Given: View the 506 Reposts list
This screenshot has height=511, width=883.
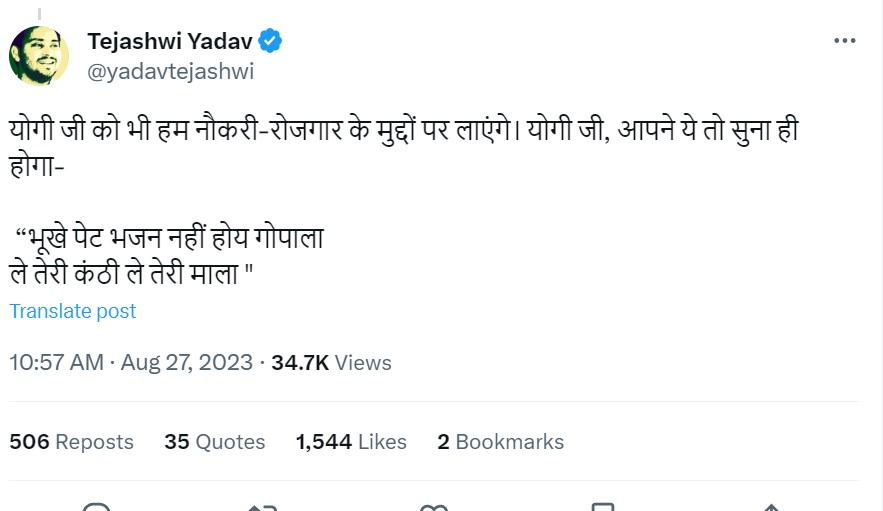Looking at the screenshot, I should [x=71, y=441].
